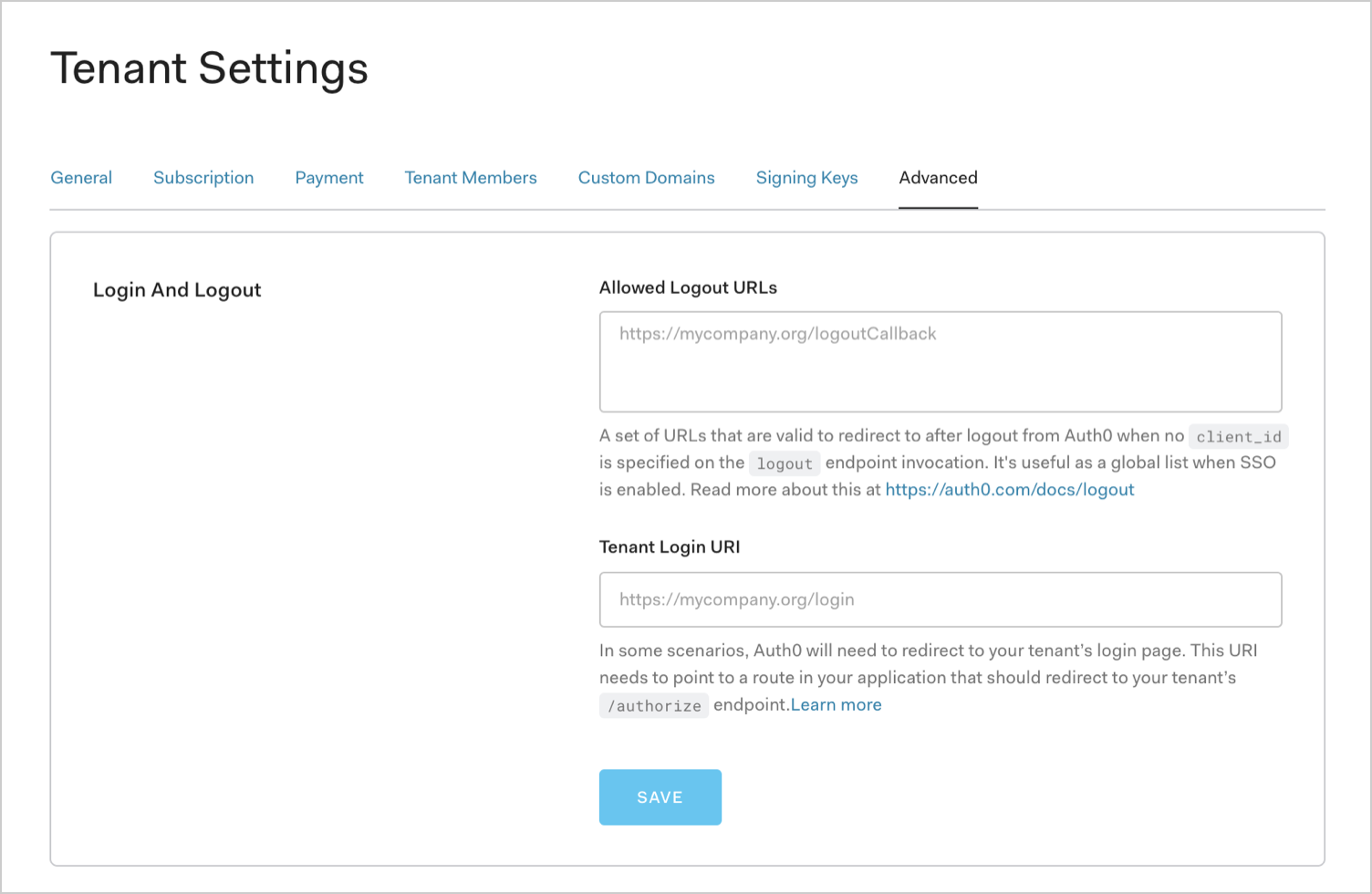This screenshot has width=1372, height=894.
Task: Open the auth0.com/docs/logout link
Action: coord(1010,490)
